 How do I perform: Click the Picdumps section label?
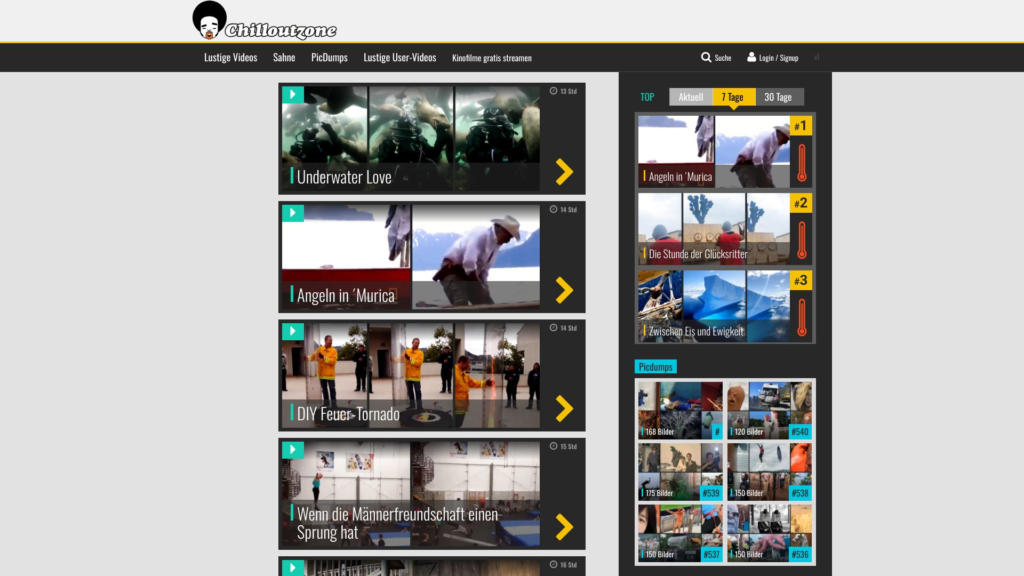coord(655,367)
